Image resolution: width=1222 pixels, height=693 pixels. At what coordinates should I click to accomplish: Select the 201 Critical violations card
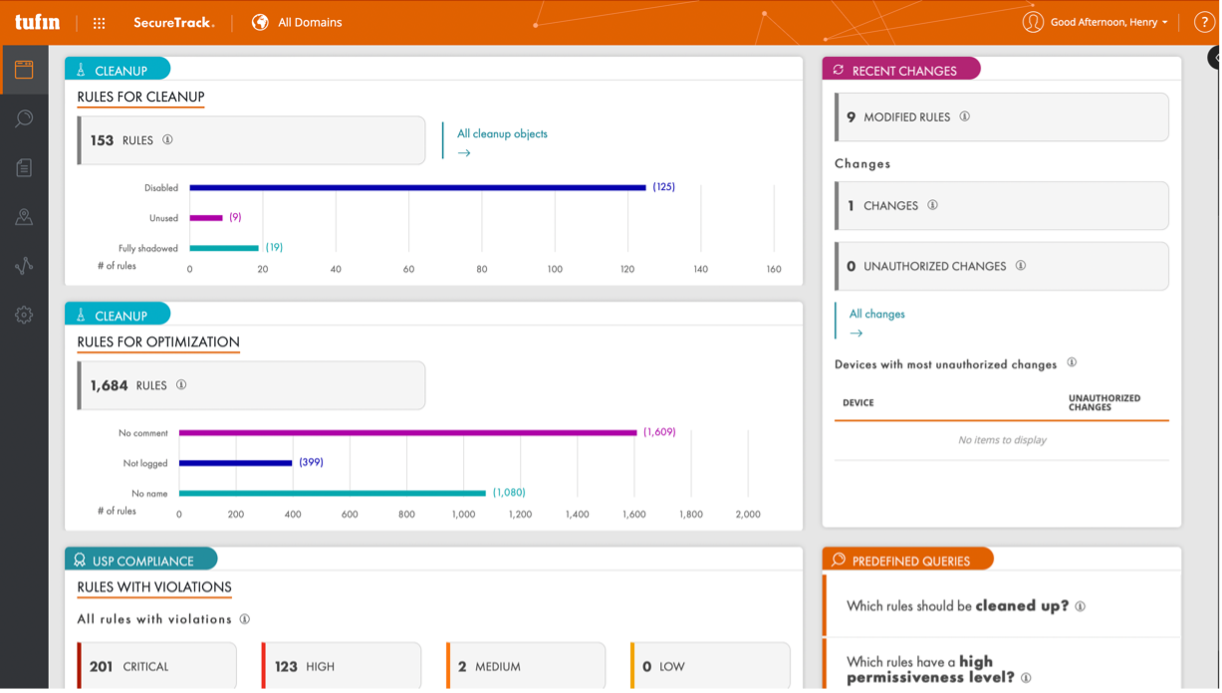click(157, 666)
